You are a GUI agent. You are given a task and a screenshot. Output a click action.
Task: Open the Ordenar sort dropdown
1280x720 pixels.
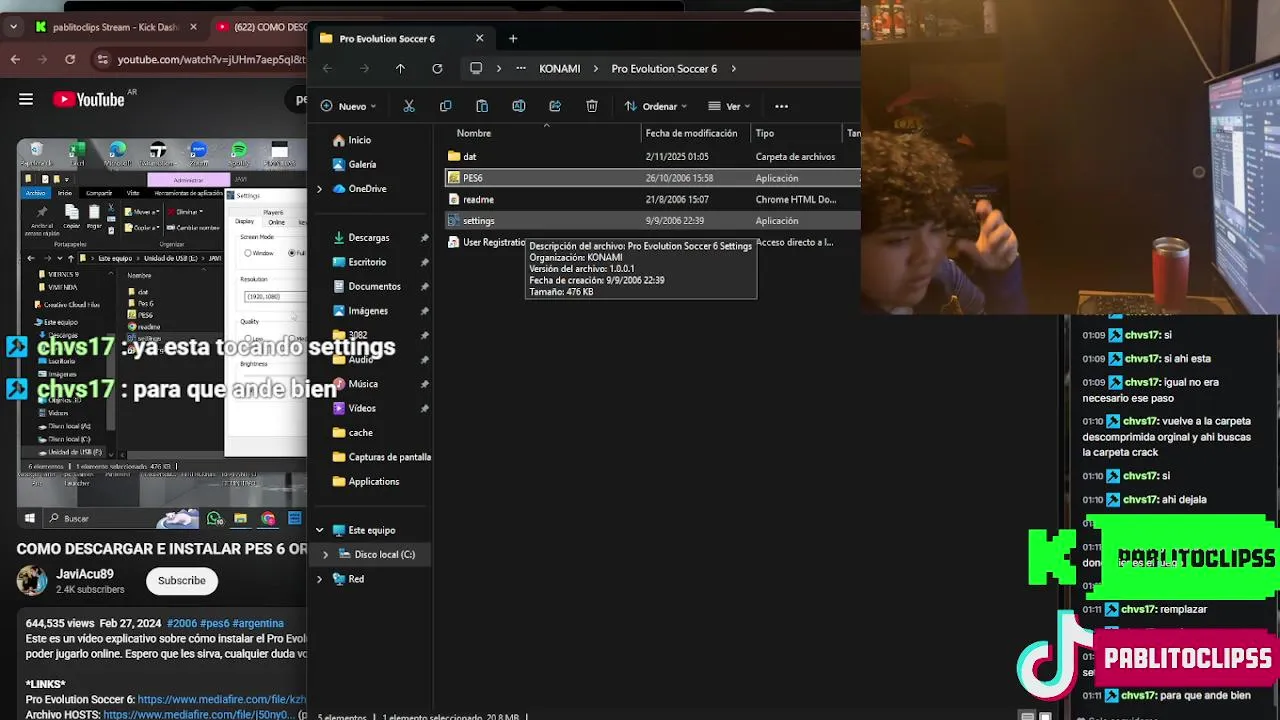pos(656,106)
